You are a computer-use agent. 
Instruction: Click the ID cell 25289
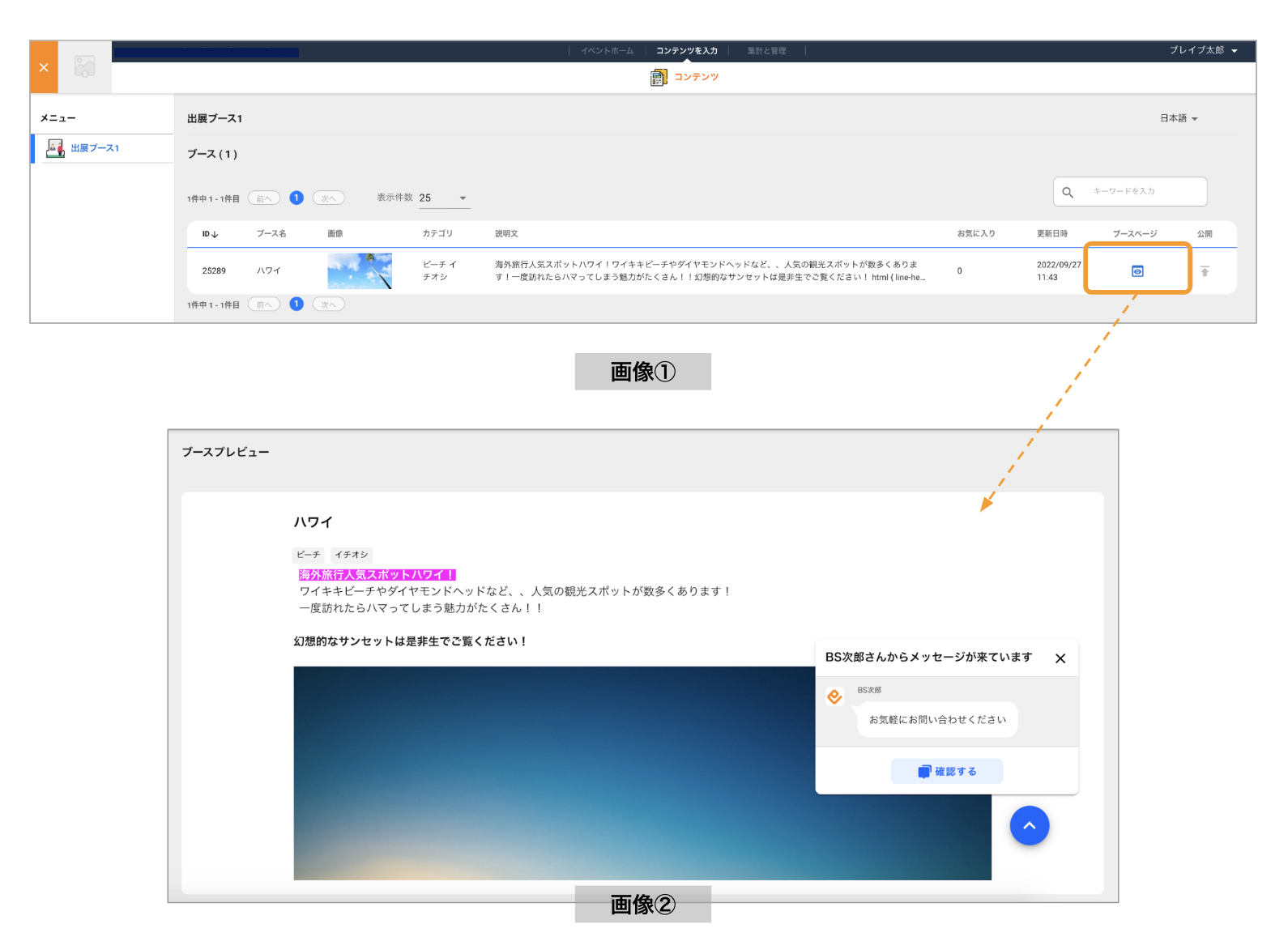tap(214, 271)
